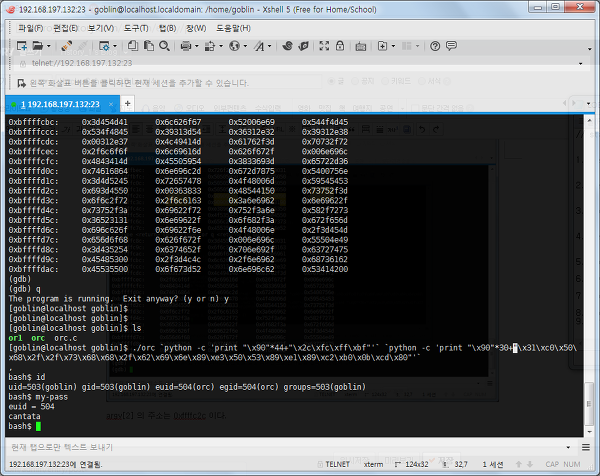Open the 편집(E) menu
600x476 pixels.
click(65, 28)
